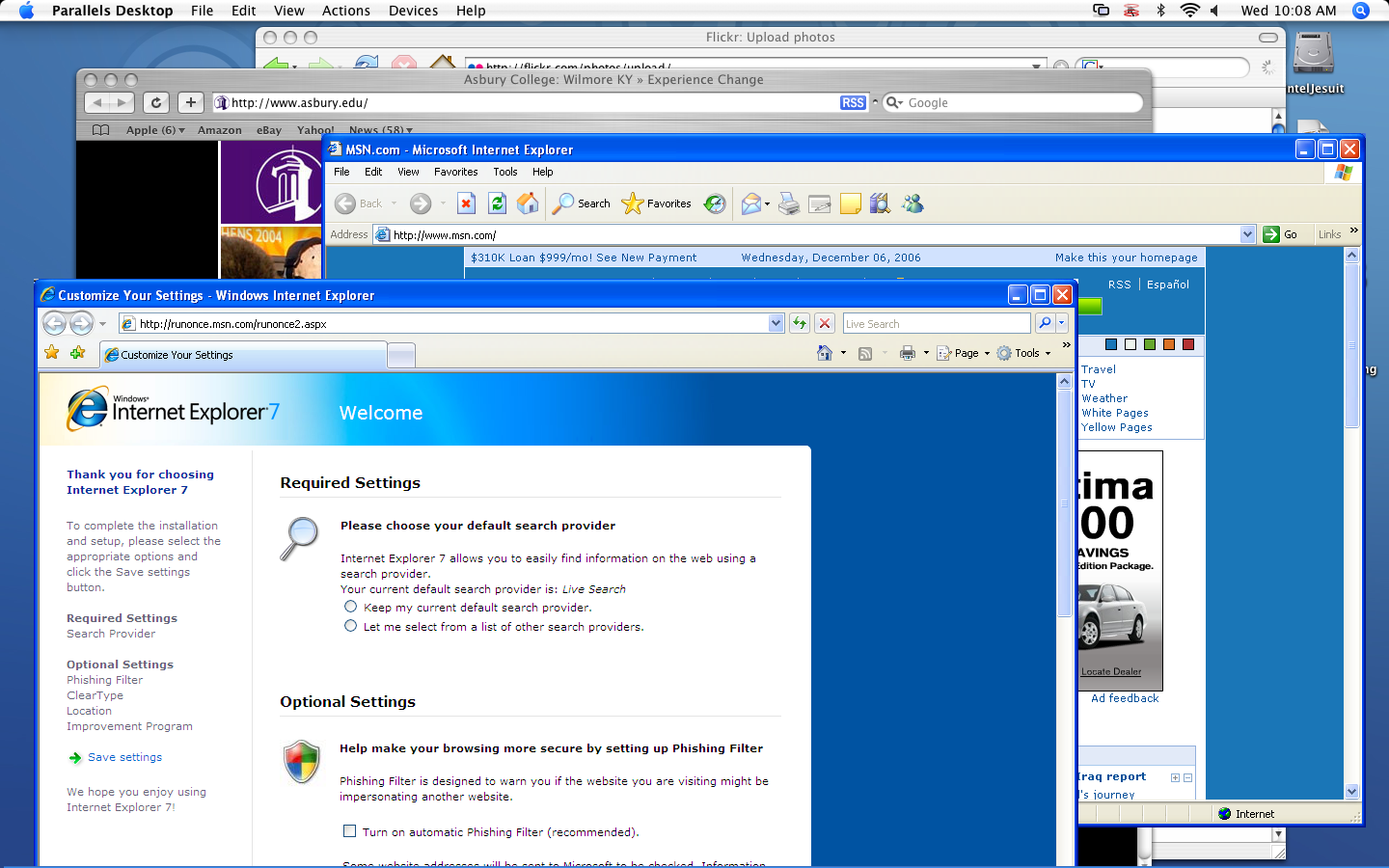Open Safari bookmarks book icon

click(100, 130)
